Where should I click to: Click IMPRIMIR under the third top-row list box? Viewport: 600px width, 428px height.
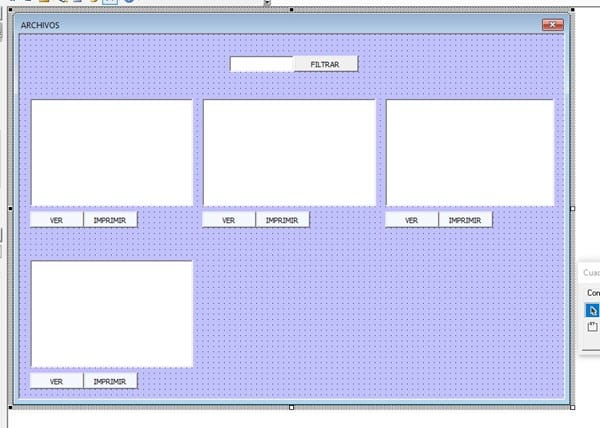tap(465, 220)
